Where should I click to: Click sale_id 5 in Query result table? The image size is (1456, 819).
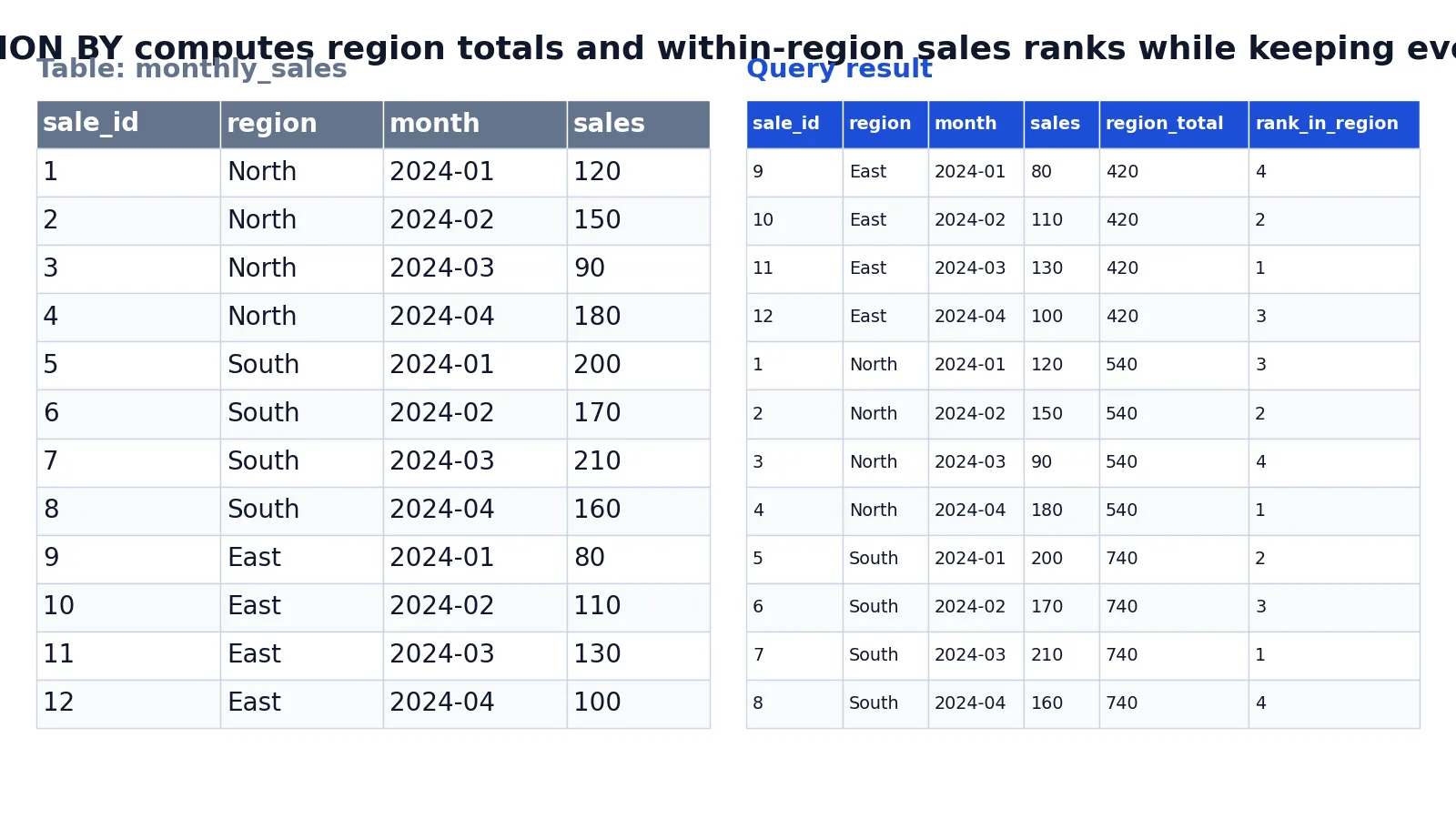[x=794, y=559]
